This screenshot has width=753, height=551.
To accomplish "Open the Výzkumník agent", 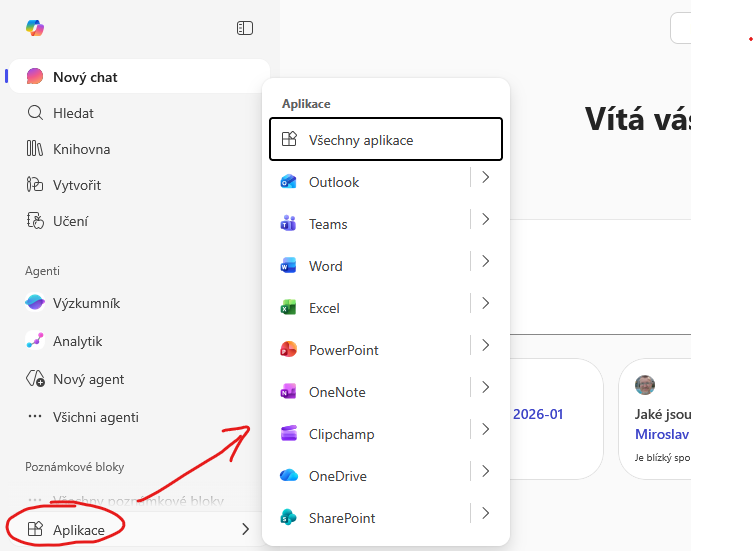I will 85,303.
